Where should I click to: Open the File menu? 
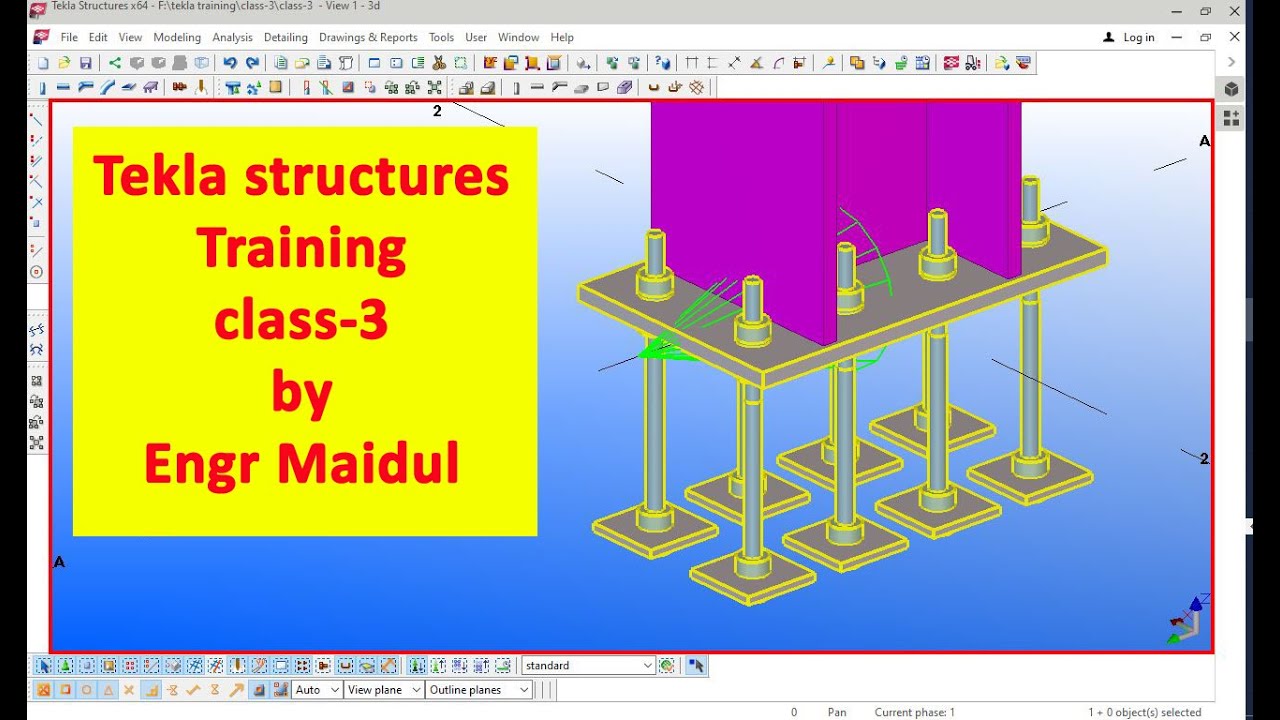click(x=69, y=37)
